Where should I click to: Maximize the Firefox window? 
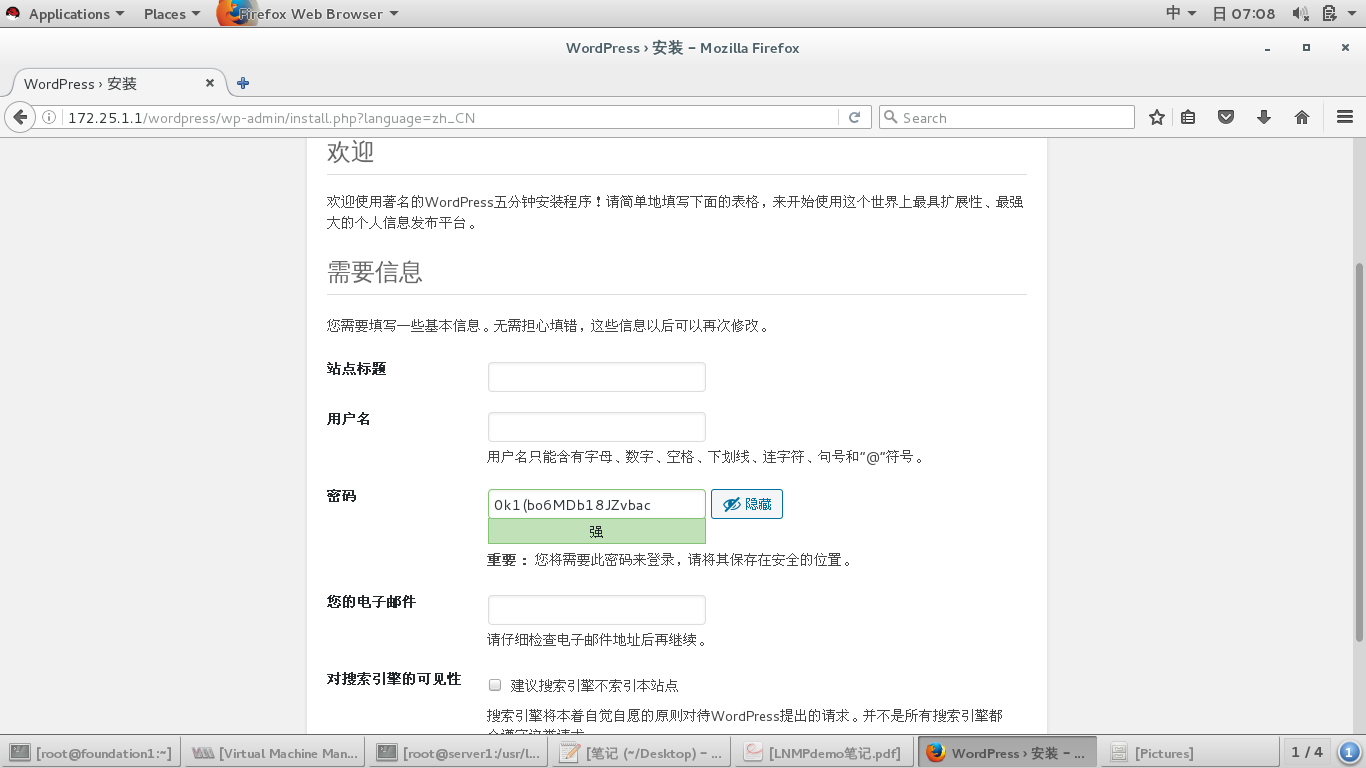pyautogui.click(x=1306, y=48)
